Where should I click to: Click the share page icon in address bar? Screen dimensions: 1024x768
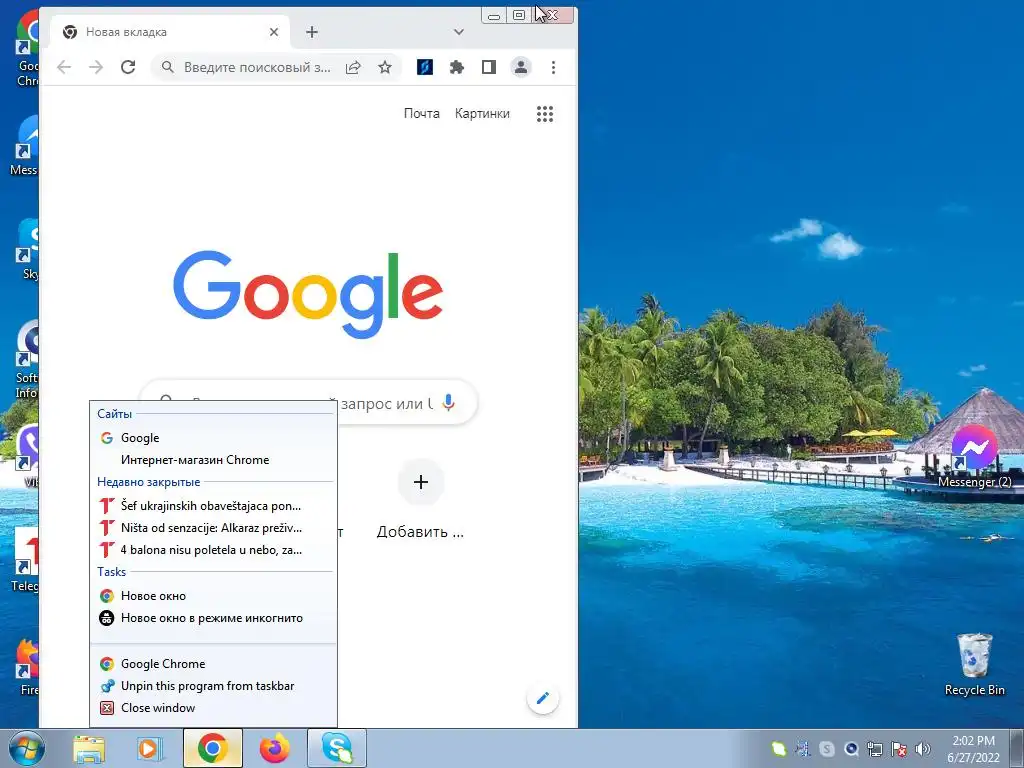[353, 67]
